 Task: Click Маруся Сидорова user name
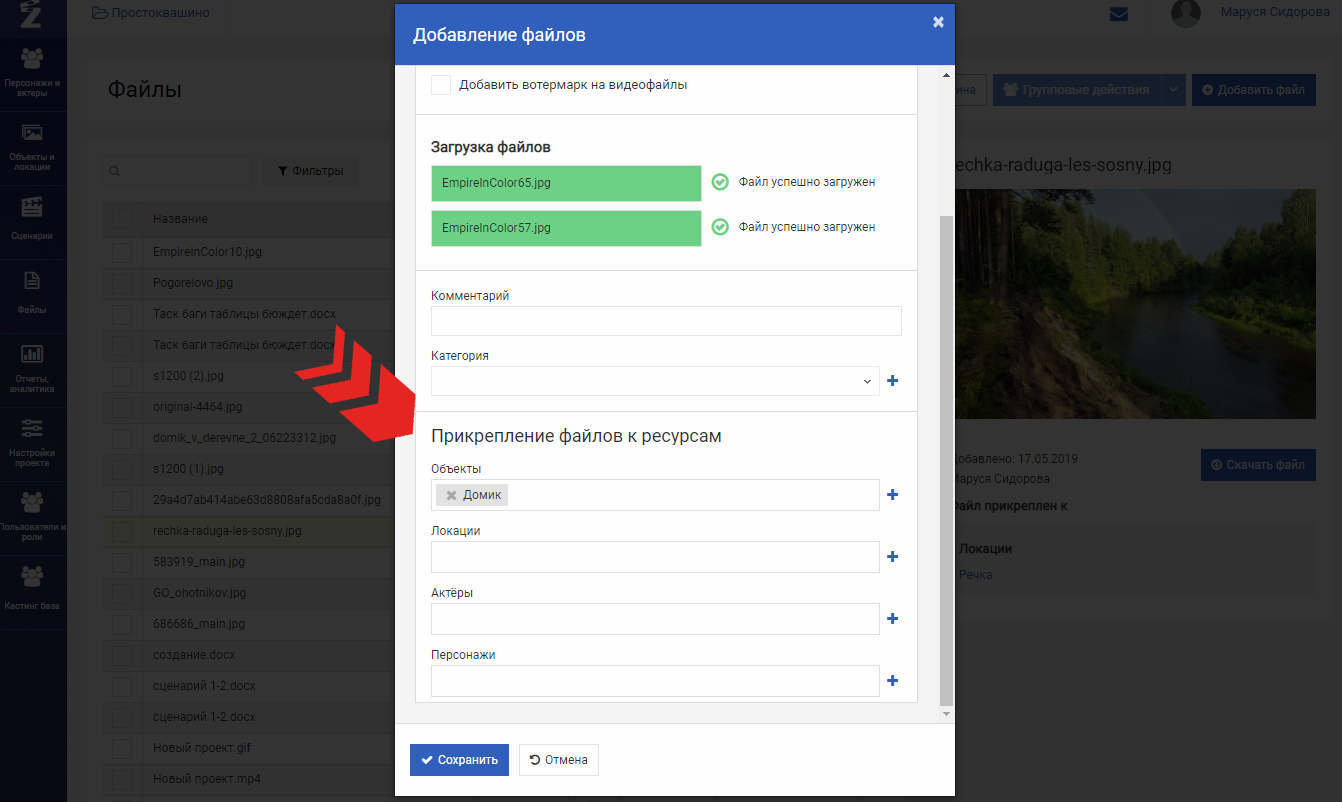1275,13
